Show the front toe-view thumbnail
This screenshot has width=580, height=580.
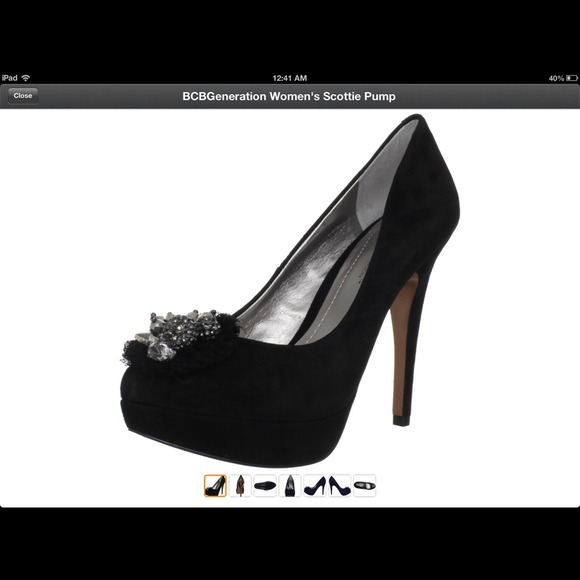coord(290,486)
